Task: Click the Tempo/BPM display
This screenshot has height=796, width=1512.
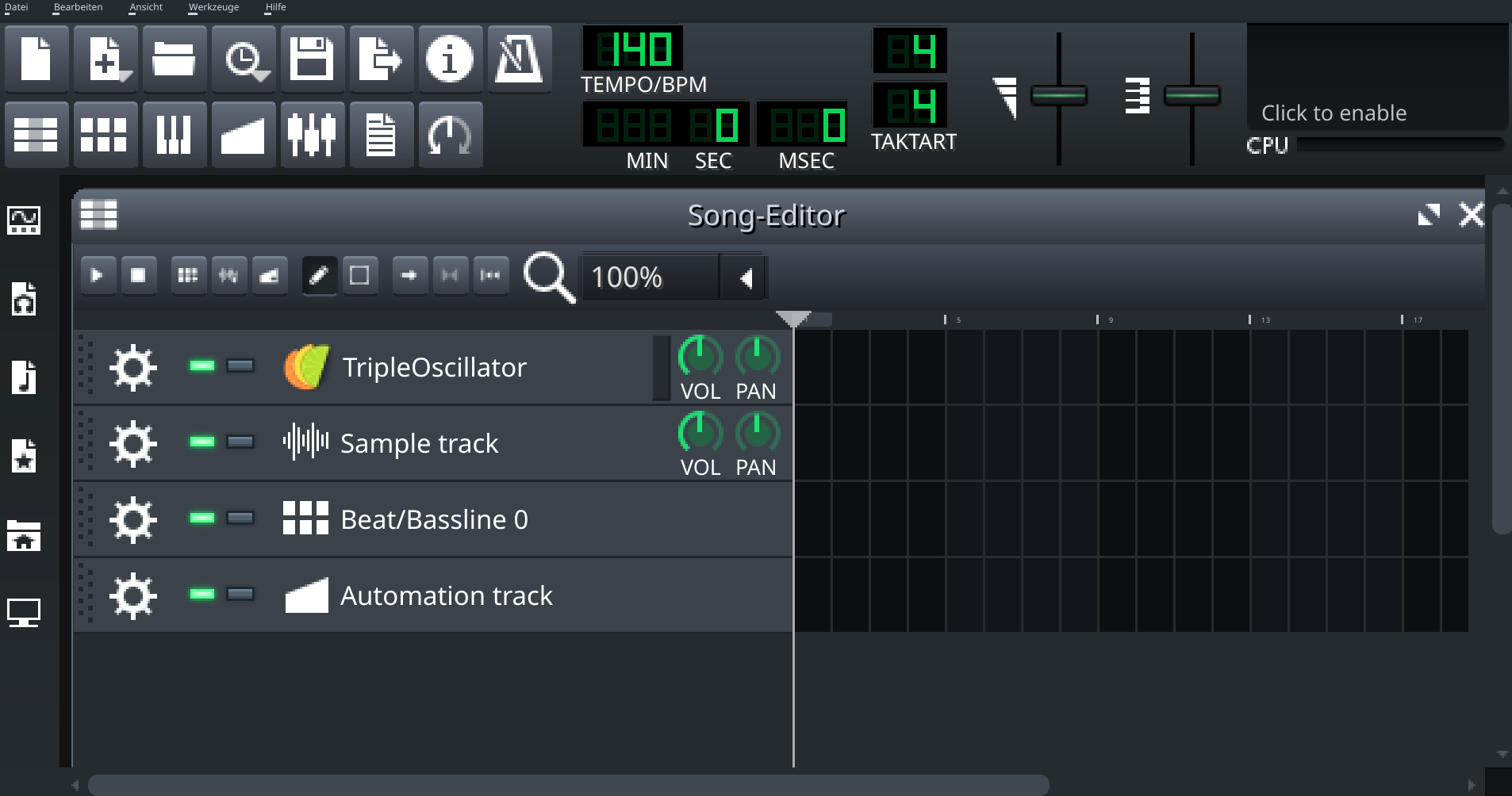Action: coord(633,49)
